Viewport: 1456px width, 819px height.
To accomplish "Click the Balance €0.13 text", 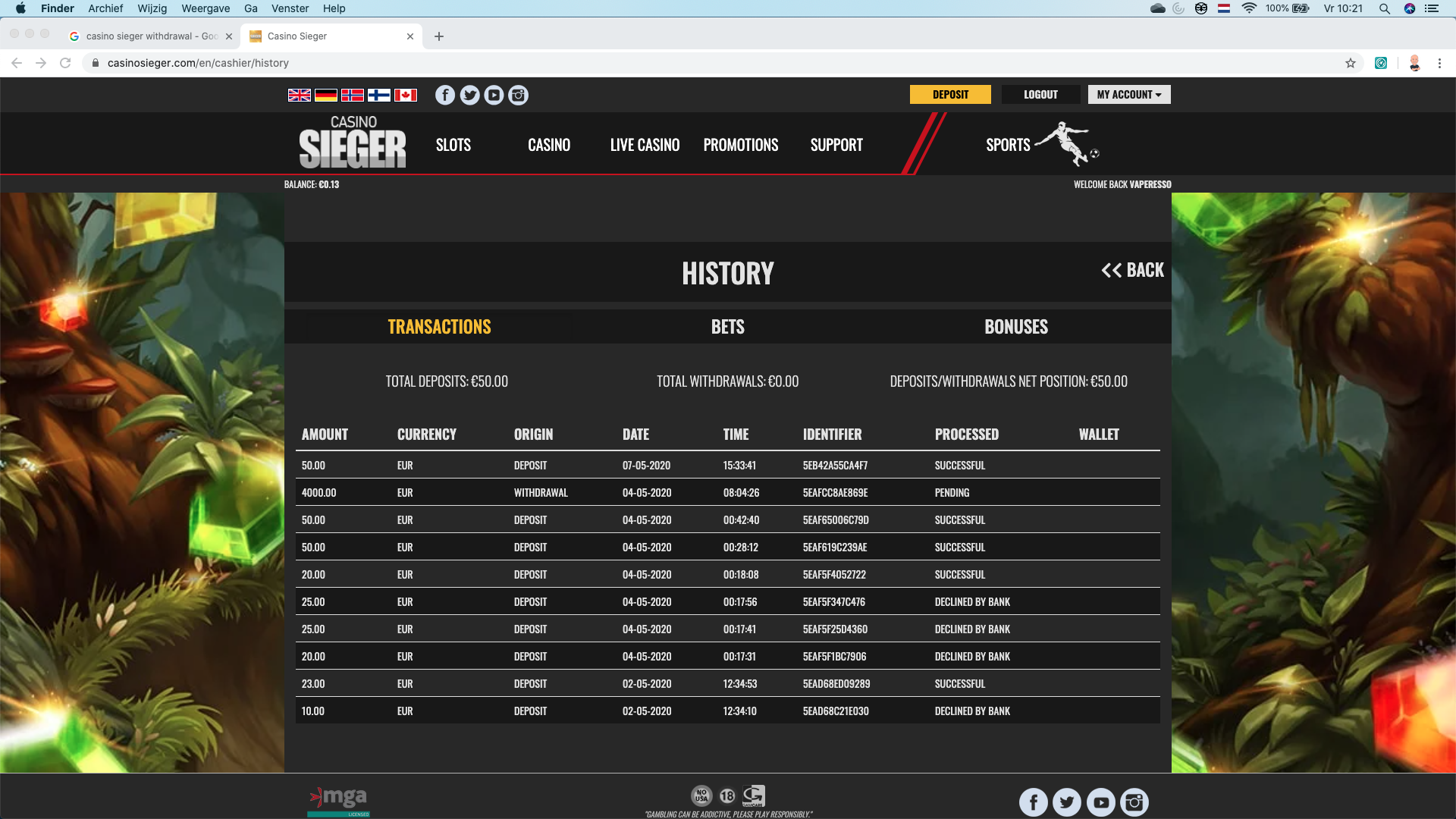I will click(312, 184).
